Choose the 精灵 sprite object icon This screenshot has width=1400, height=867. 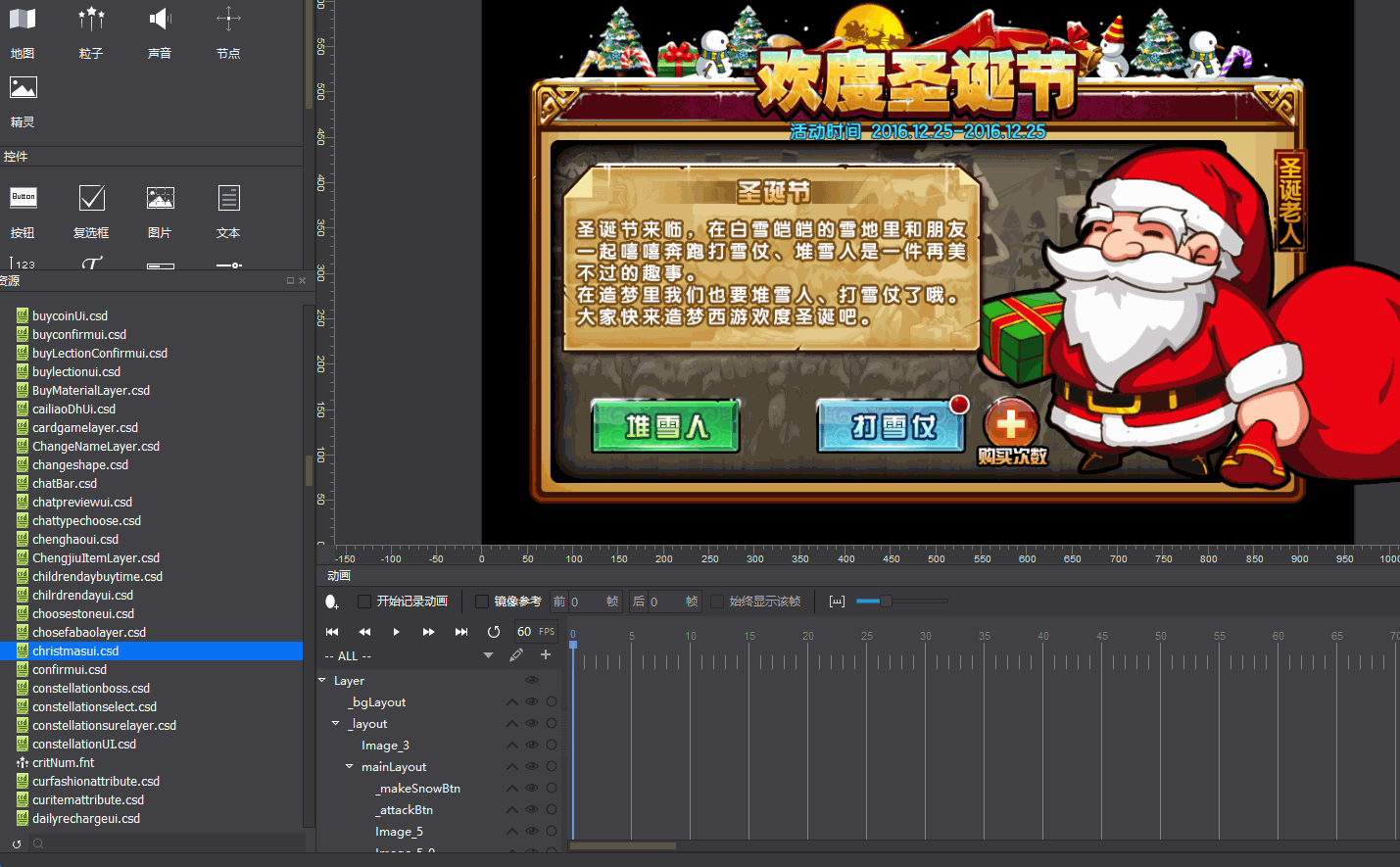(23, 88)
